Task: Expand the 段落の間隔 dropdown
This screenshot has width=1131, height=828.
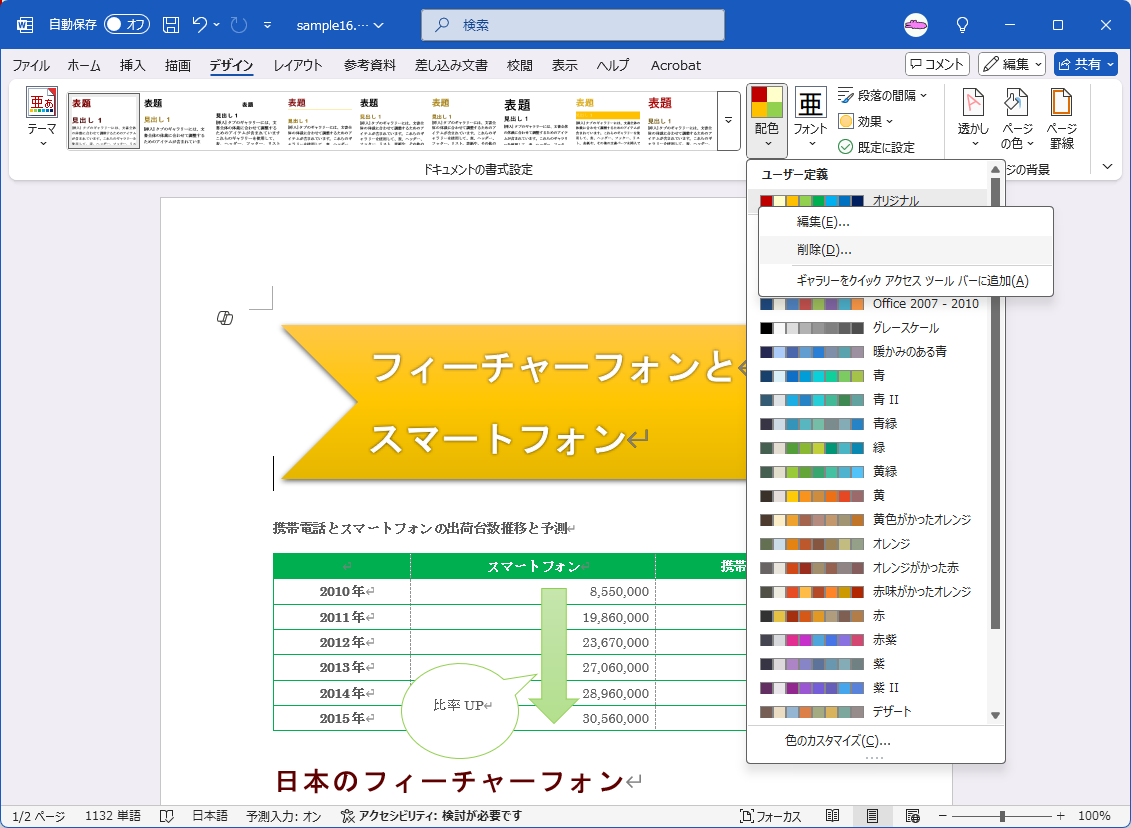Action: 882,95
